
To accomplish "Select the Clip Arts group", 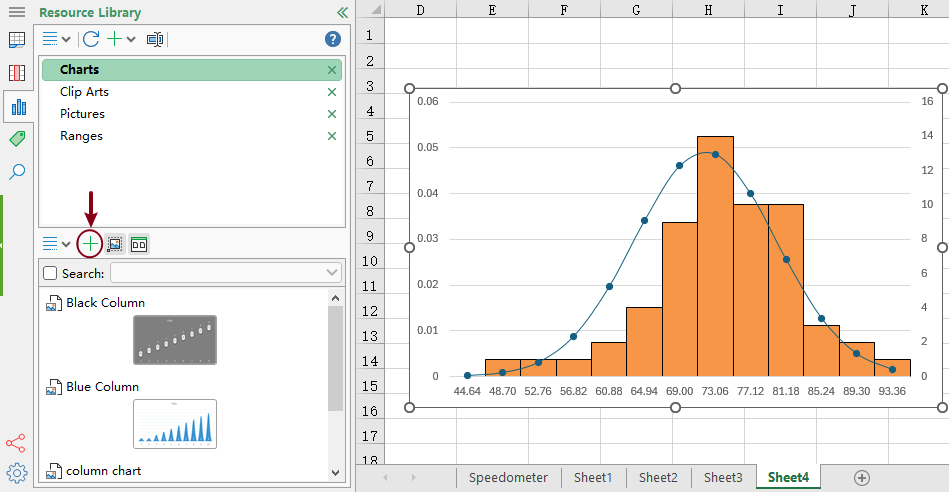I will [x=84, y=92].
